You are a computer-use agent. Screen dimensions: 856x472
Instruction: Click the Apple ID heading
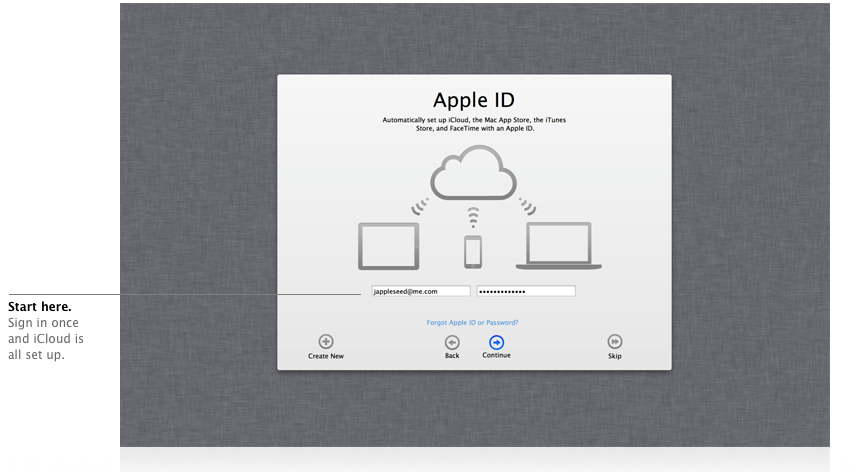tap(474, 100)
